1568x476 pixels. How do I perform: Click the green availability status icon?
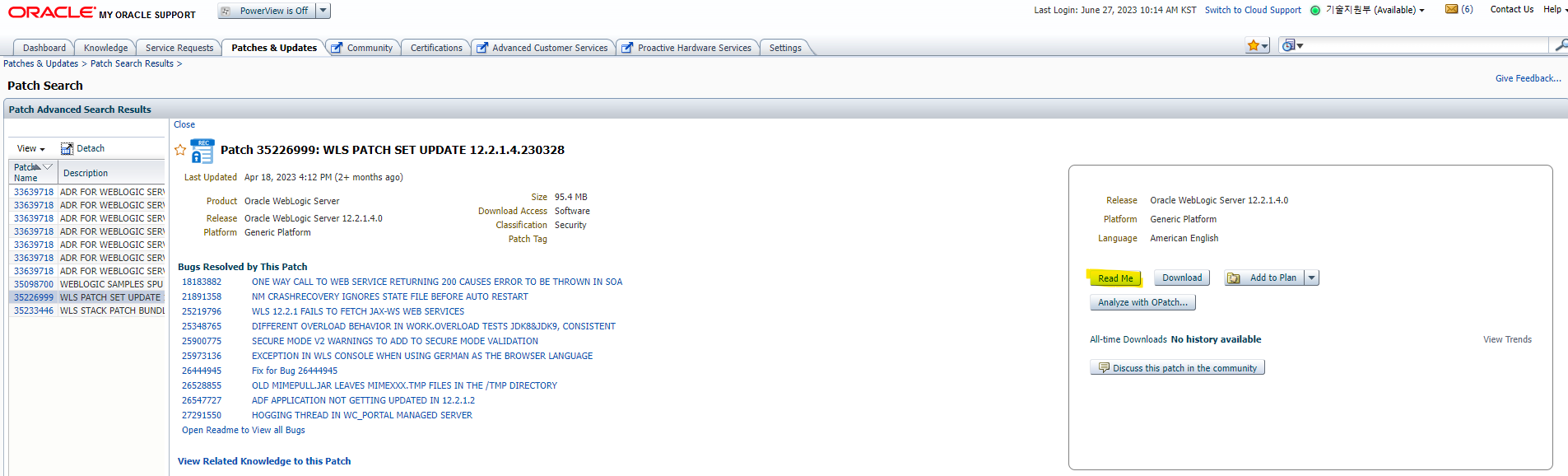[1315, 10]
